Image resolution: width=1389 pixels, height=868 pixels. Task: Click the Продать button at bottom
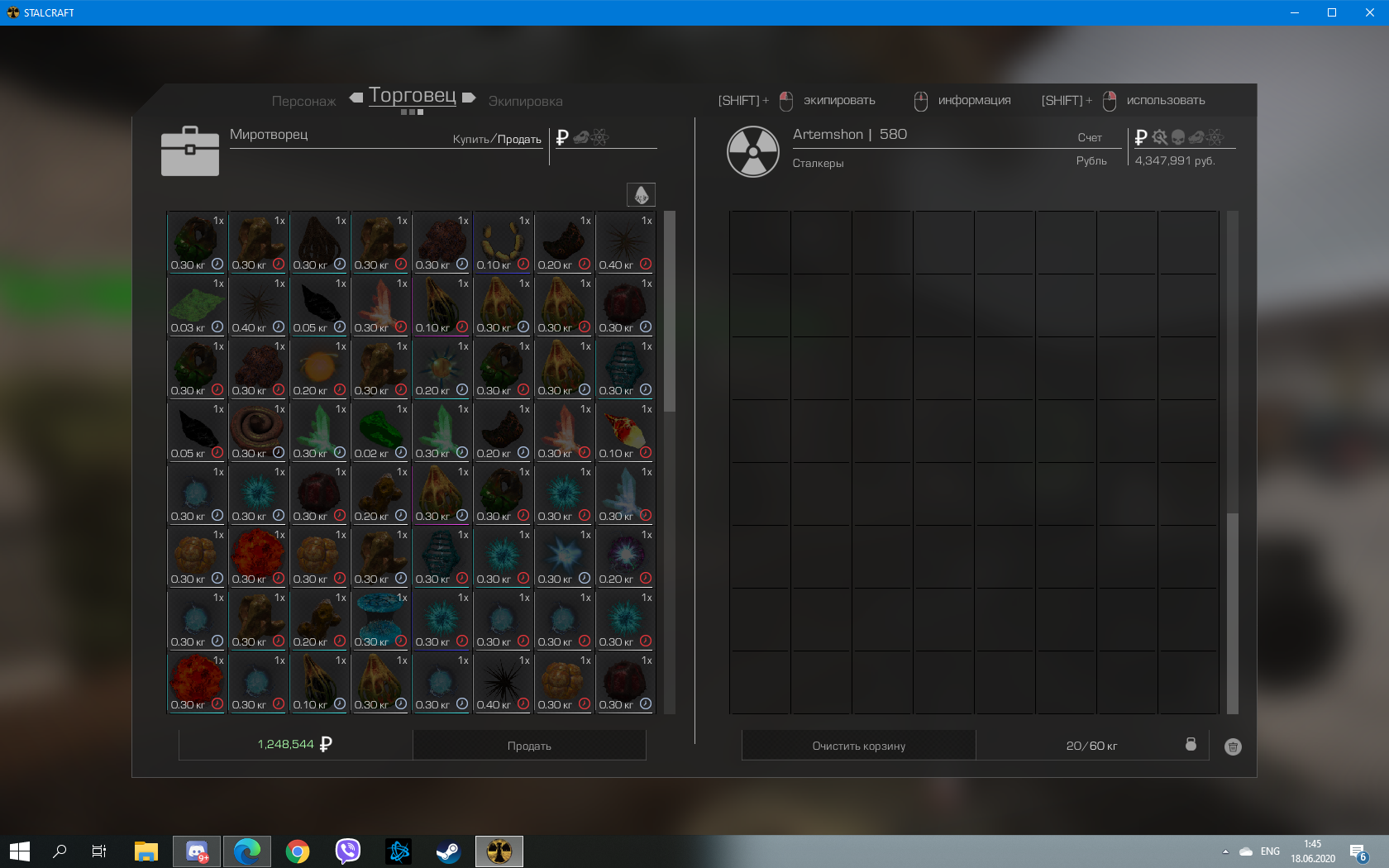(529, 746)
